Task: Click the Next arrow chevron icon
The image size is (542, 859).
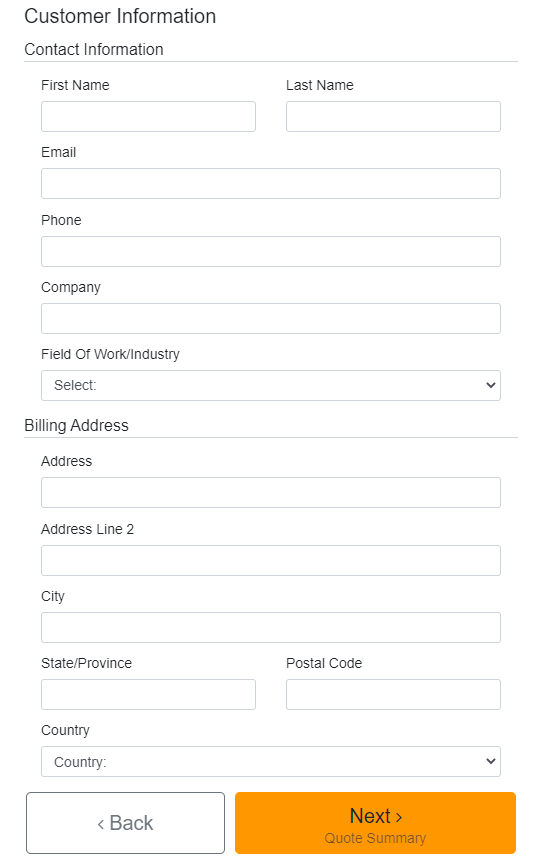Action: point(399,817)
